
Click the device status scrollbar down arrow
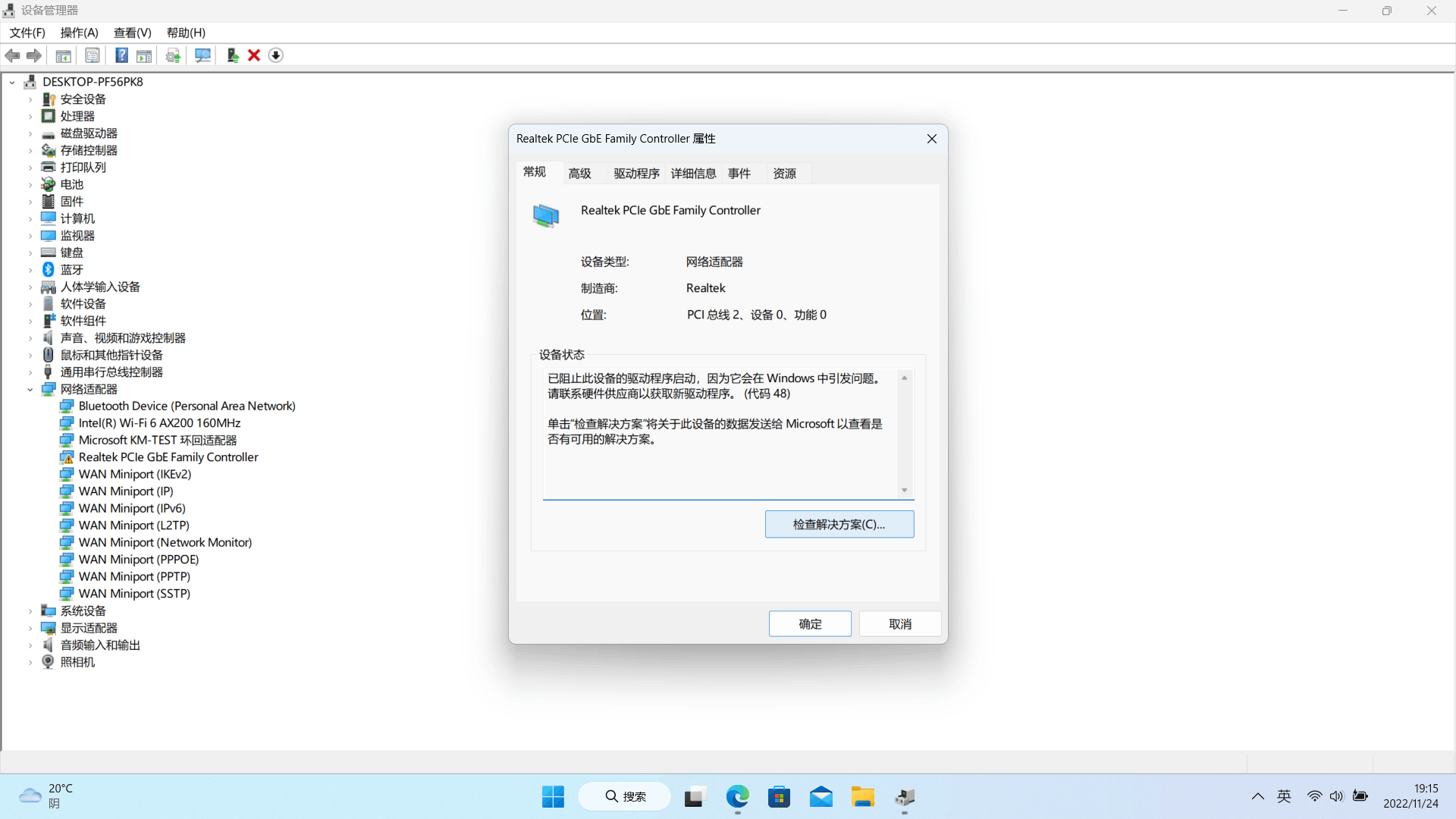(x=904, y=491)
